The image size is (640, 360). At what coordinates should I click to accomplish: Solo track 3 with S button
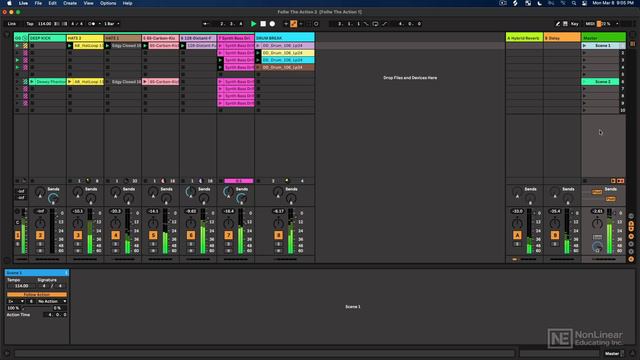(78, 244)
